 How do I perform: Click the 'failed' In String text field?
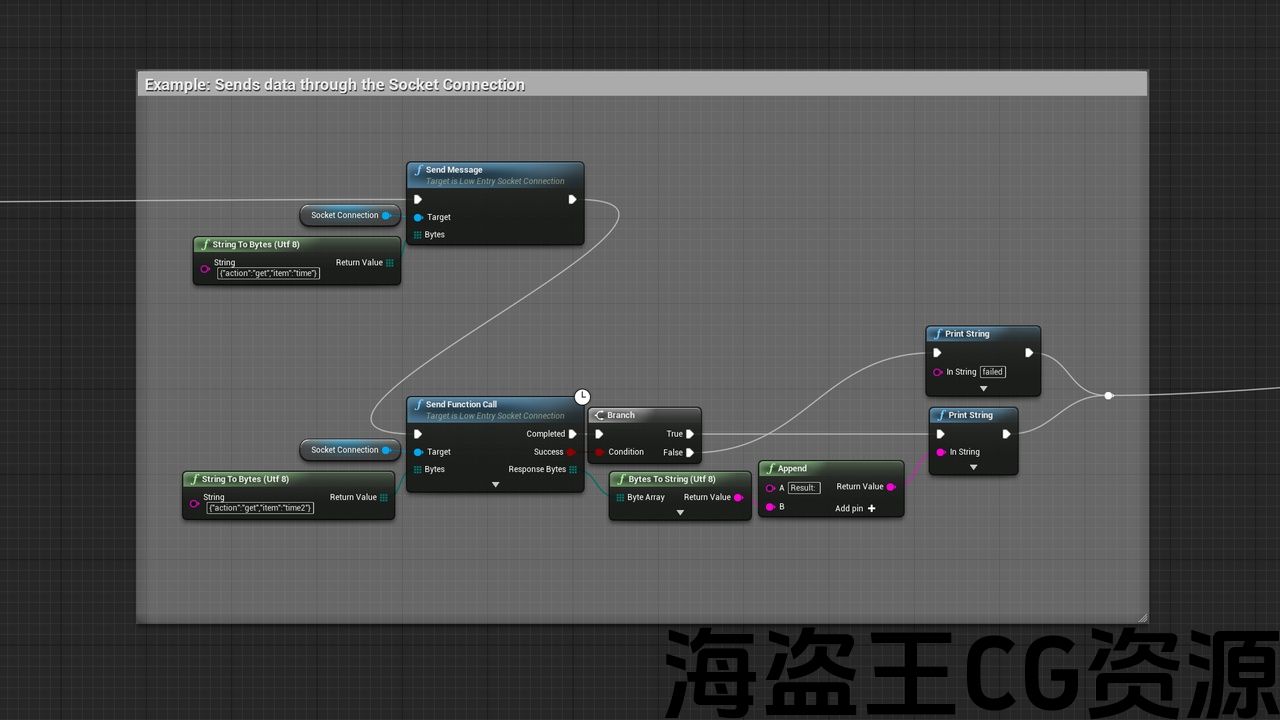[x=992, y=372]
